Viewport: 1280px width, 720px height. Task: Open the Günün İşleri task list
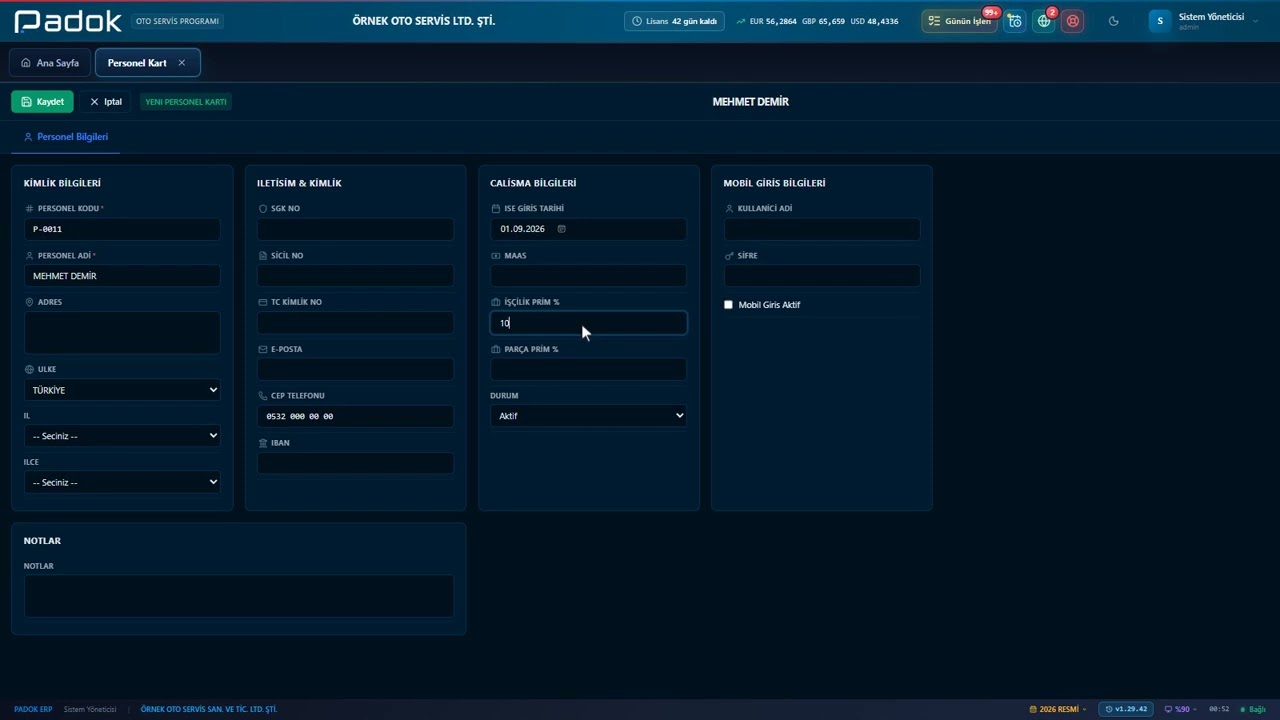coord(960,21)
